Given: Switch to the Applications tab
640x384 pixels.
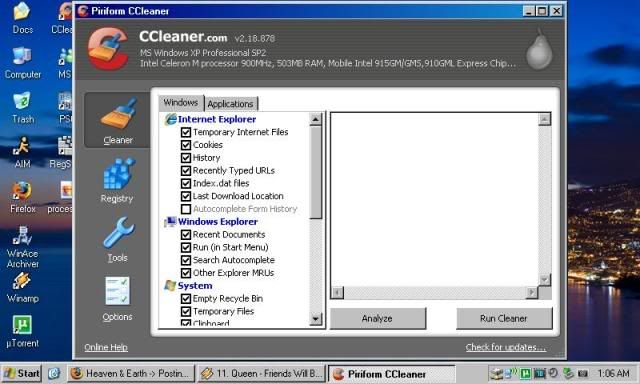Looking at the screenshot, I should tap(231, 104).
